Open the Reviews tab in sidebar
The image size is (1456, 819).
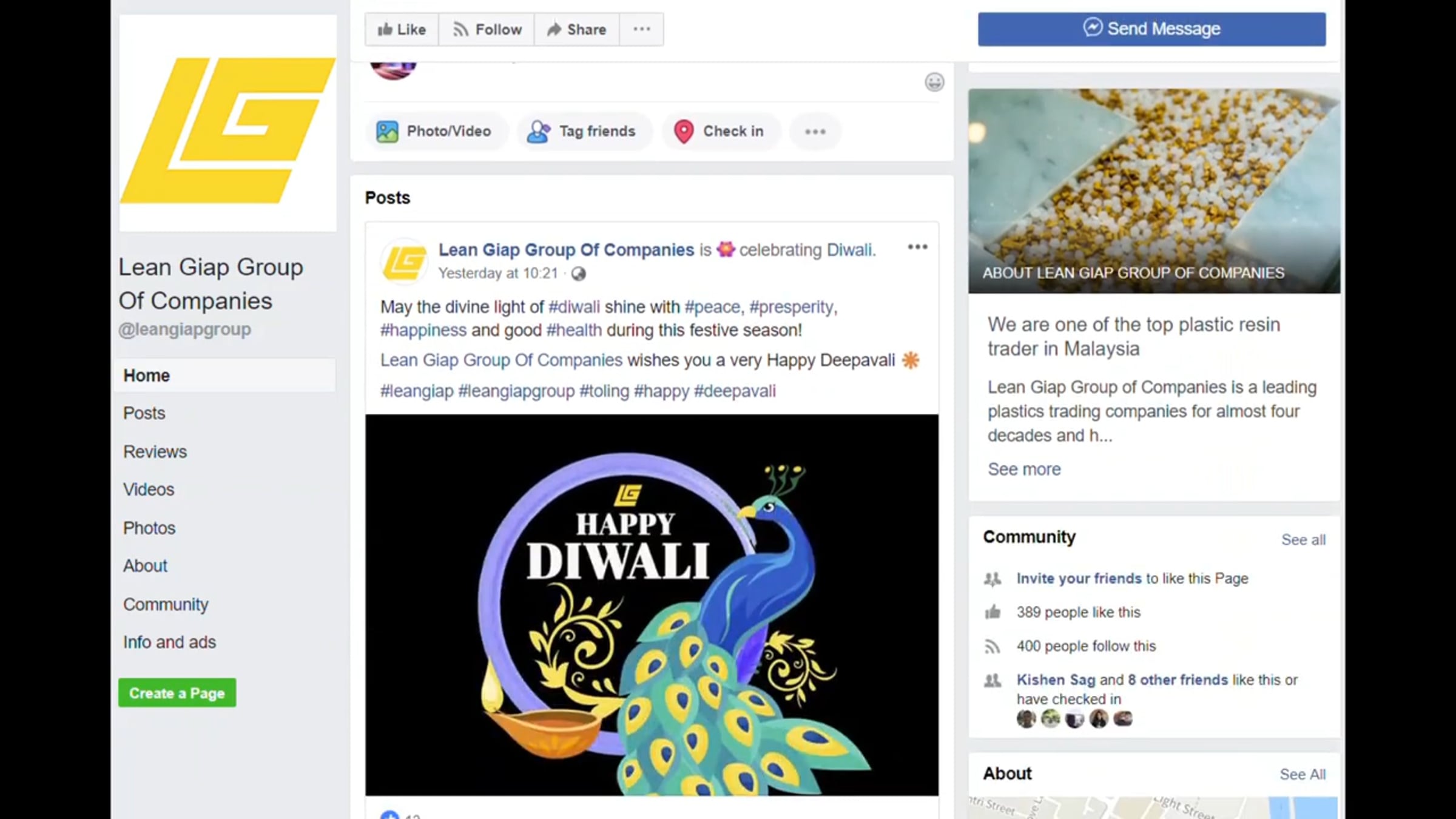[155, 451]
